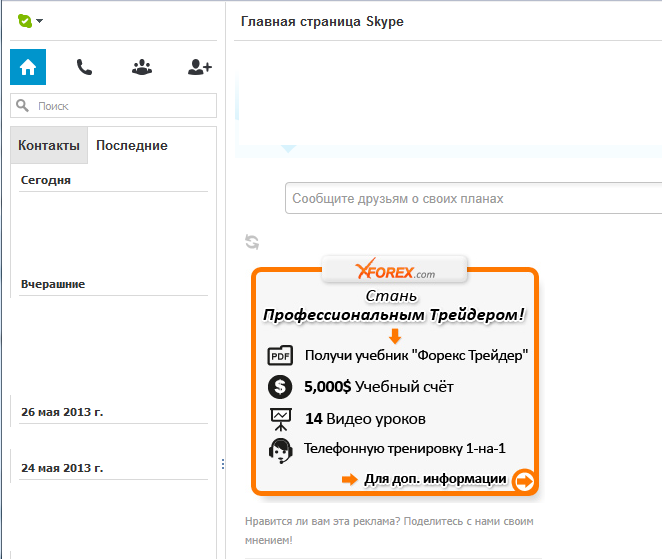The height and width of the screenshot is (559, 662).
Task: Click Получи учебник "Форекс Трейдер" line
Action: (416, 355)
